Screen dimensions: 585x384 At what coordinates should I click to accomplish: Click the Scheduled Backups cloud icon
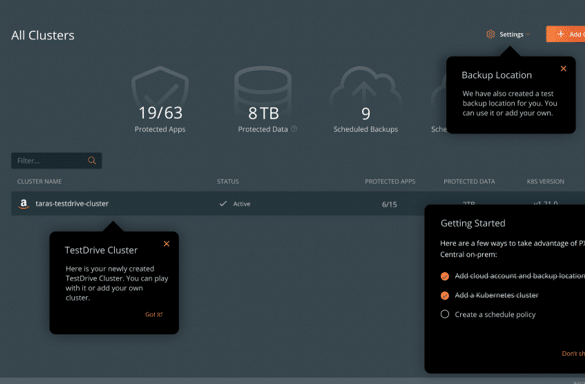click(366, 87)
